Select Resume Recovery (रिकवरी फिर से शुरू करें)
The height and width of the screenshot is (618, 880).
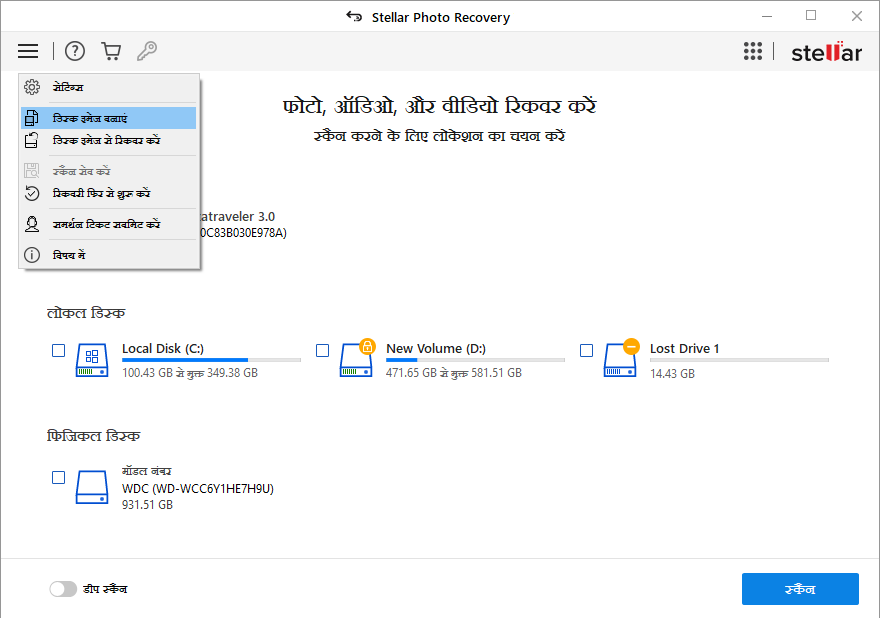[x=108, y=194]
